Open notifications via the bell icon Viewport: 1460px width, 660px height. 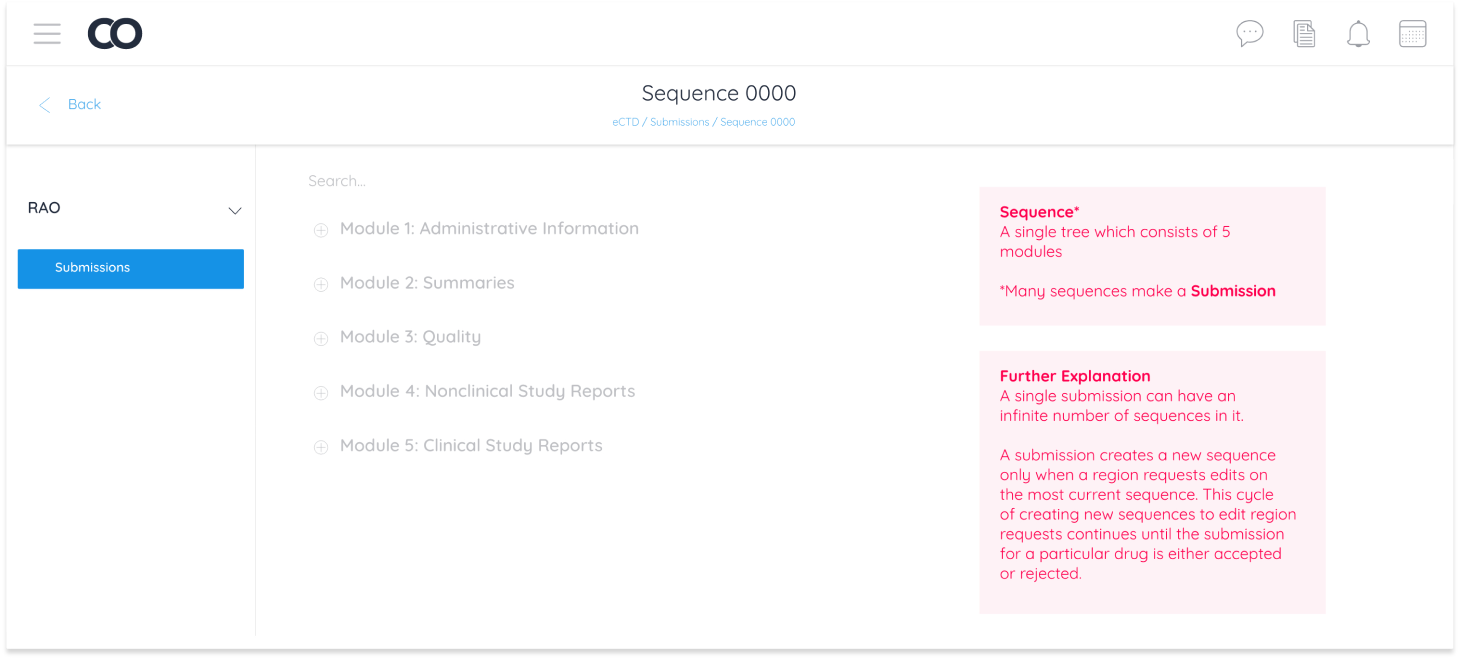1358,33
